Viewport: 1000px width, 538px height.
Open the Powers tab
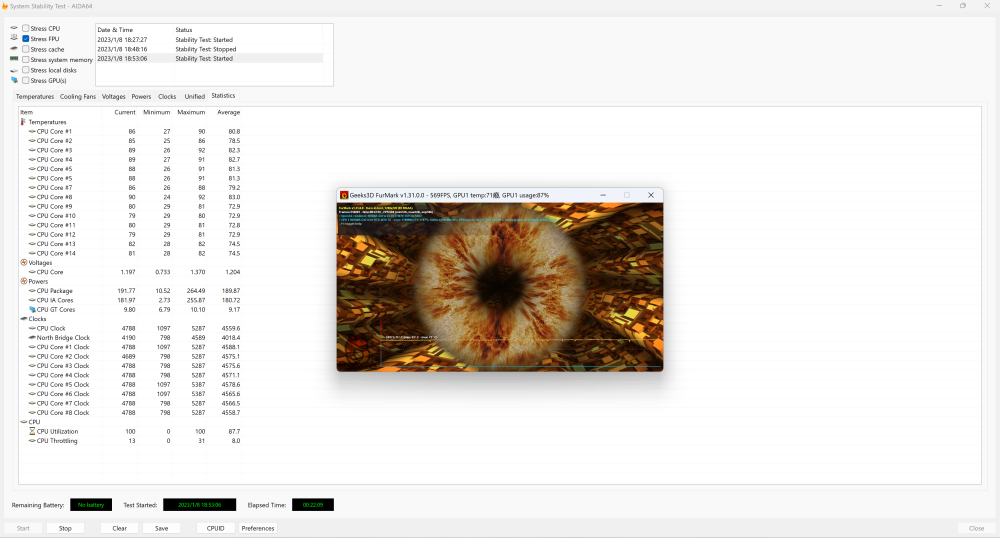coord(142,96)
